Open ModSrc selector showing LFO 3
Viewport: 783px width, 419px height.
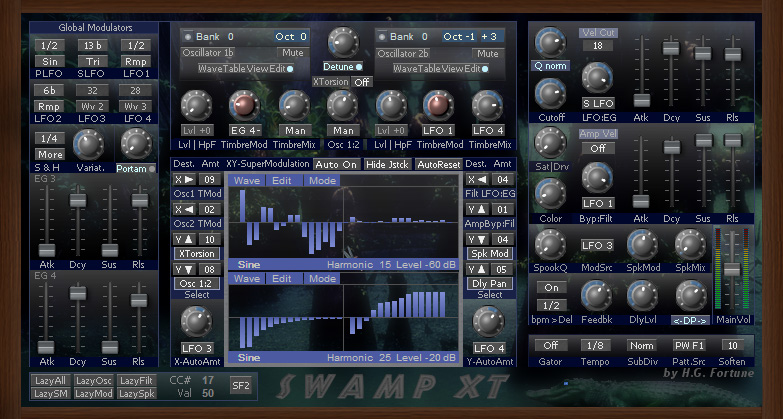tap(597, 245)
